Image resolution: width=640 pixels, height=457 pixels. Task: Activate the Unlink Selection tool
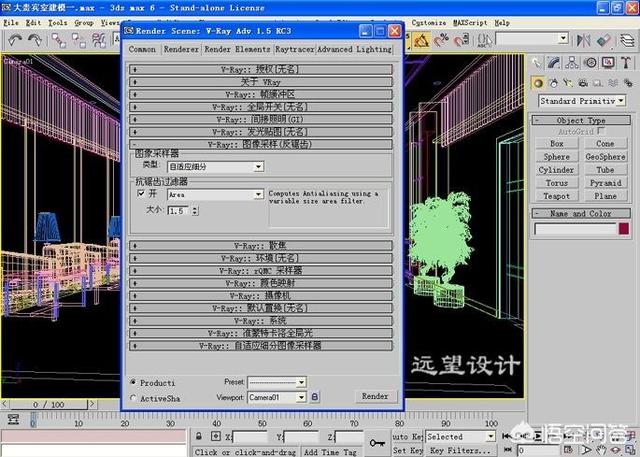coord(78,40)
